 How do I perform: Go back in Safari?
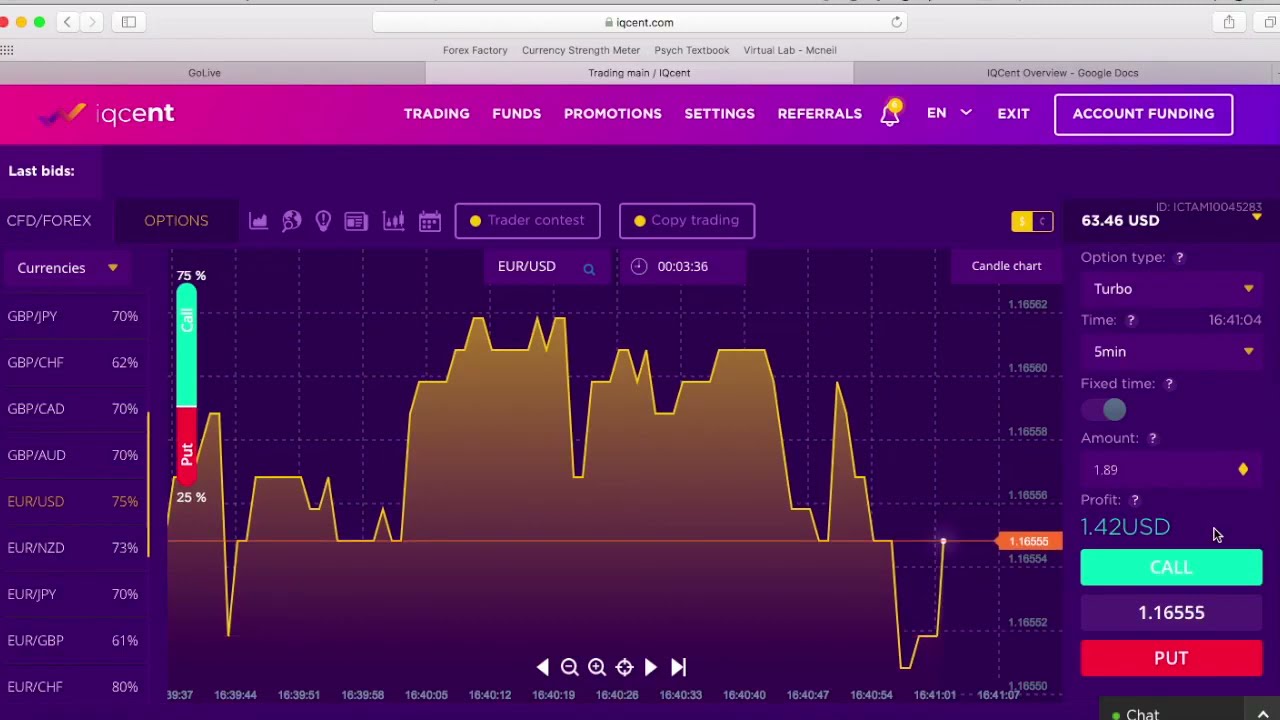click(x=67, y=22)
